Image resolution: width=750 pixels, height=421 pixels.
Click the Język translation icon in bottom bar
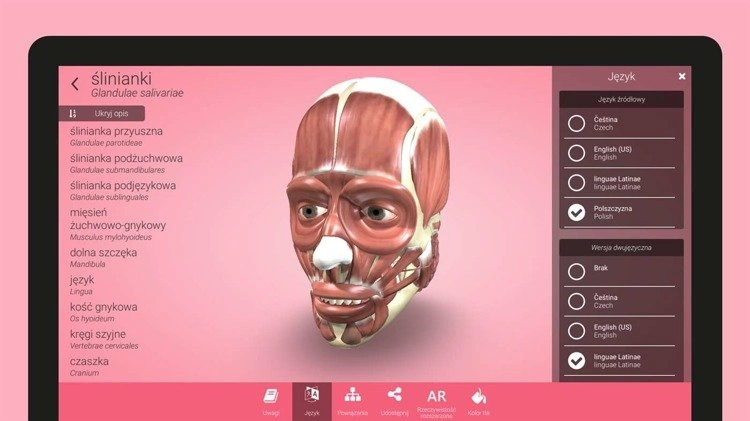311,397
